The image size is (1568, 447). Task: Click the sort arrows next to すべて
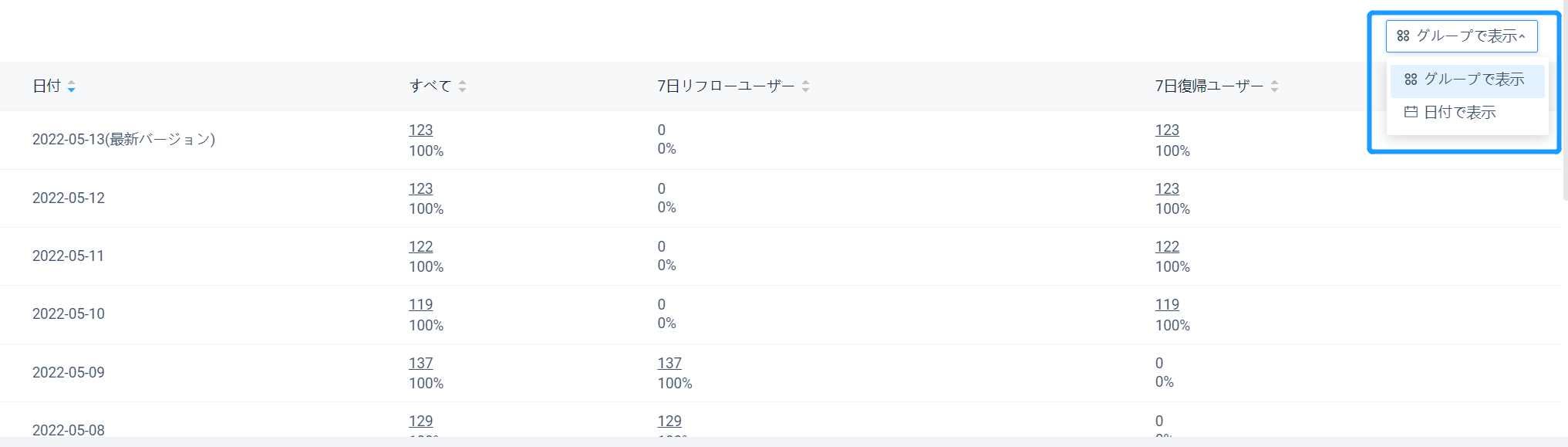(462, 86)
